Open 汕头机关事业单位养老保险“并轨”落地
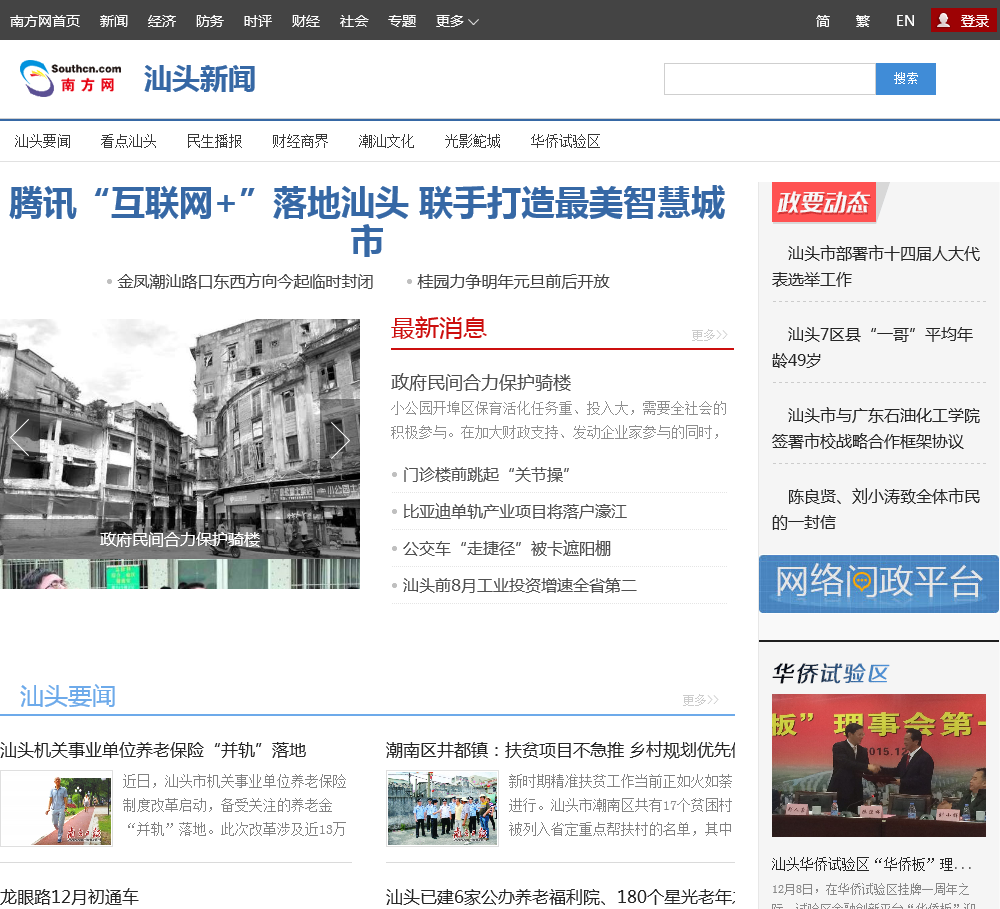1000x909 pixels. 153,750
